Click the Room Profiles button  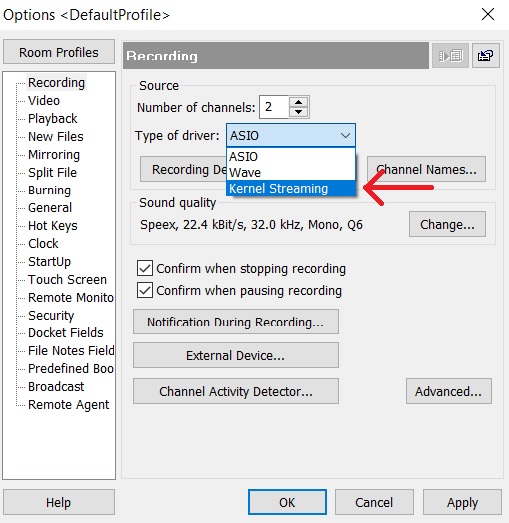(x=59, y=52)
